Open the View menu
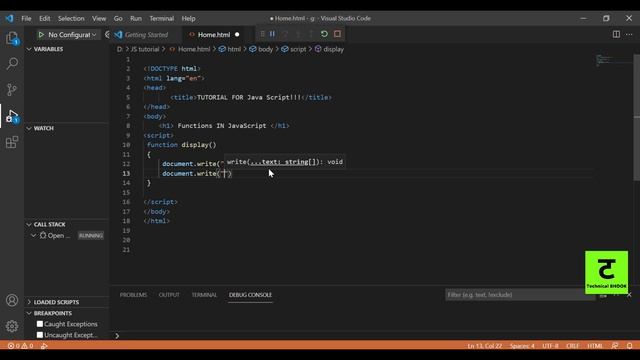 pos(99,18)
